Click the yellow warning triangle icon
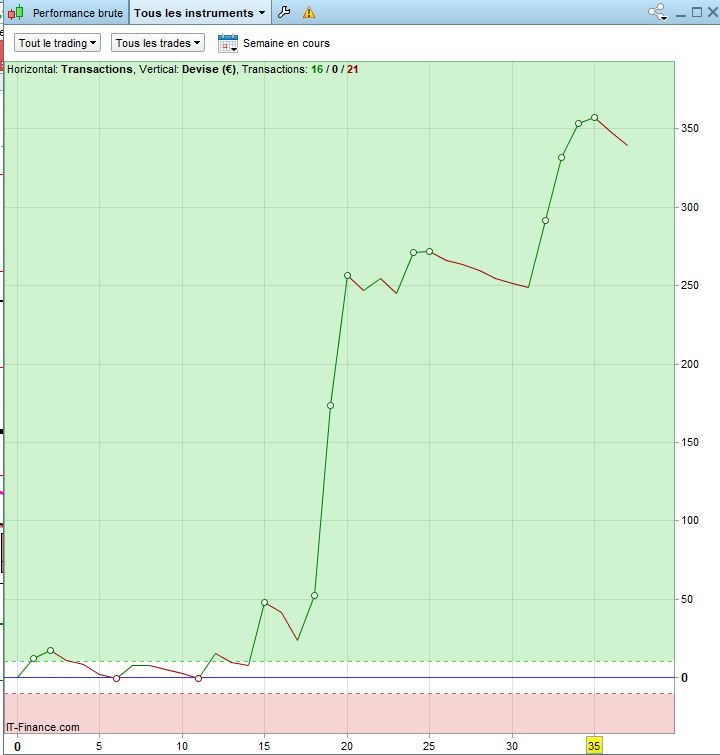The image size is (720, 755). click(309, 13)
